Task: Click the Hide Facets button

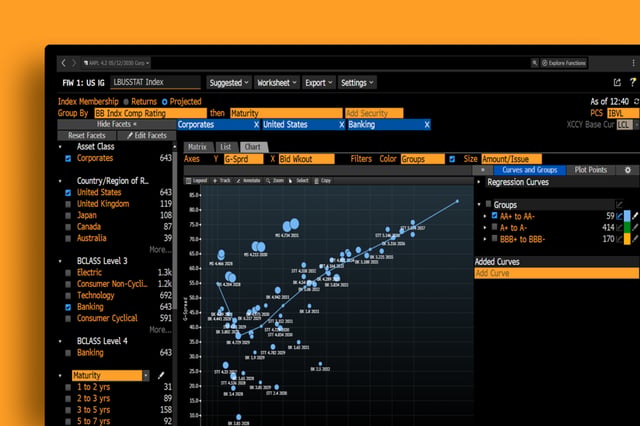Action: pyautogui.click(x=117, y=124)
